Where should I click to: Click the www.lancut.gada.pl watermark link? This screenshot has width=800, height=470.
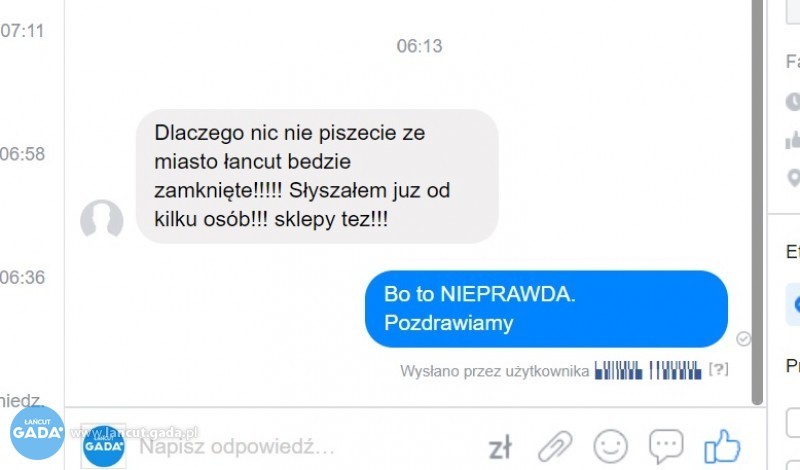click(x=134, y=433)
